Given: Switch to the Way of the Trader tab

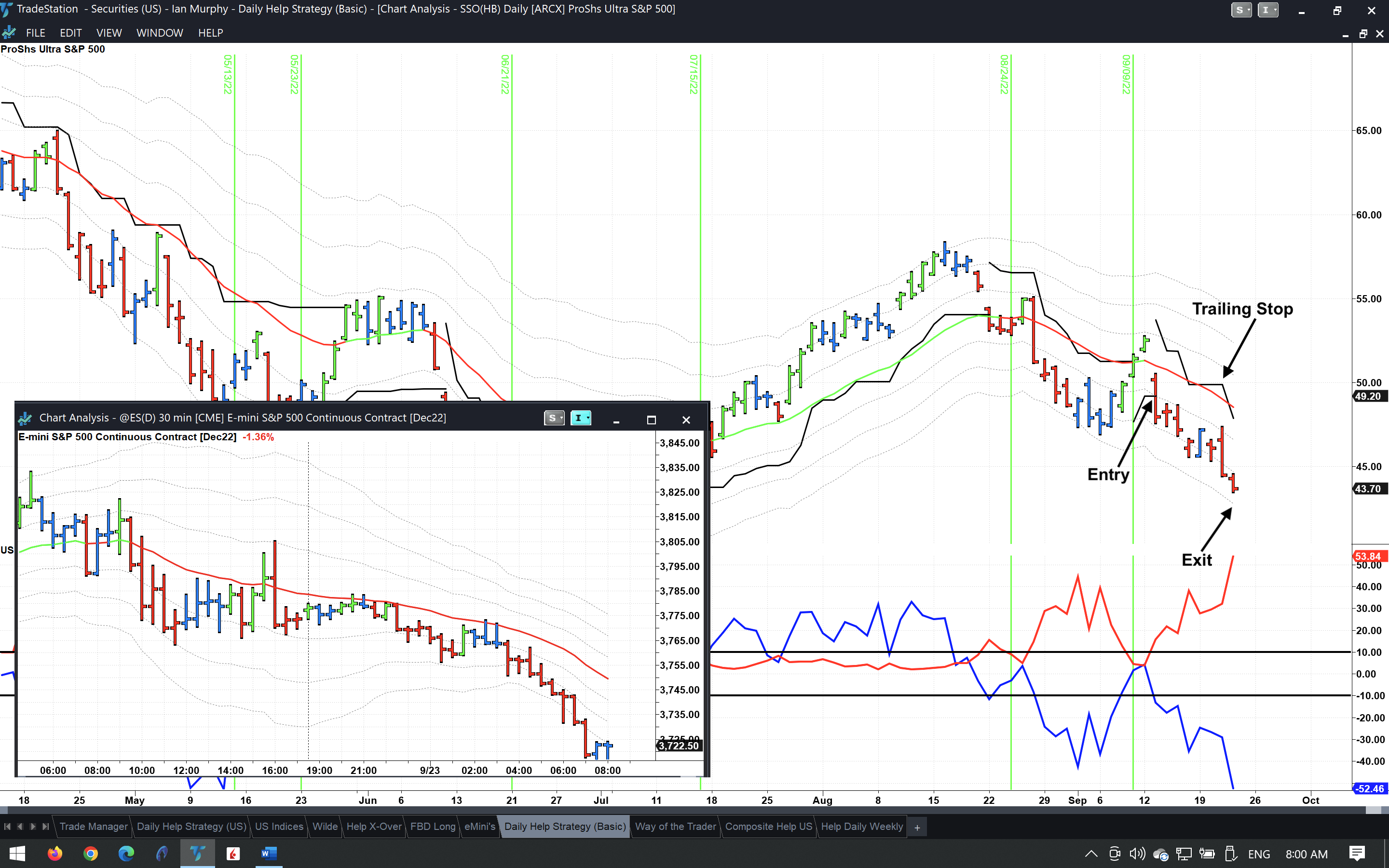Looking at the screenshot, I should pyautogui.click(x=675, y=826).
